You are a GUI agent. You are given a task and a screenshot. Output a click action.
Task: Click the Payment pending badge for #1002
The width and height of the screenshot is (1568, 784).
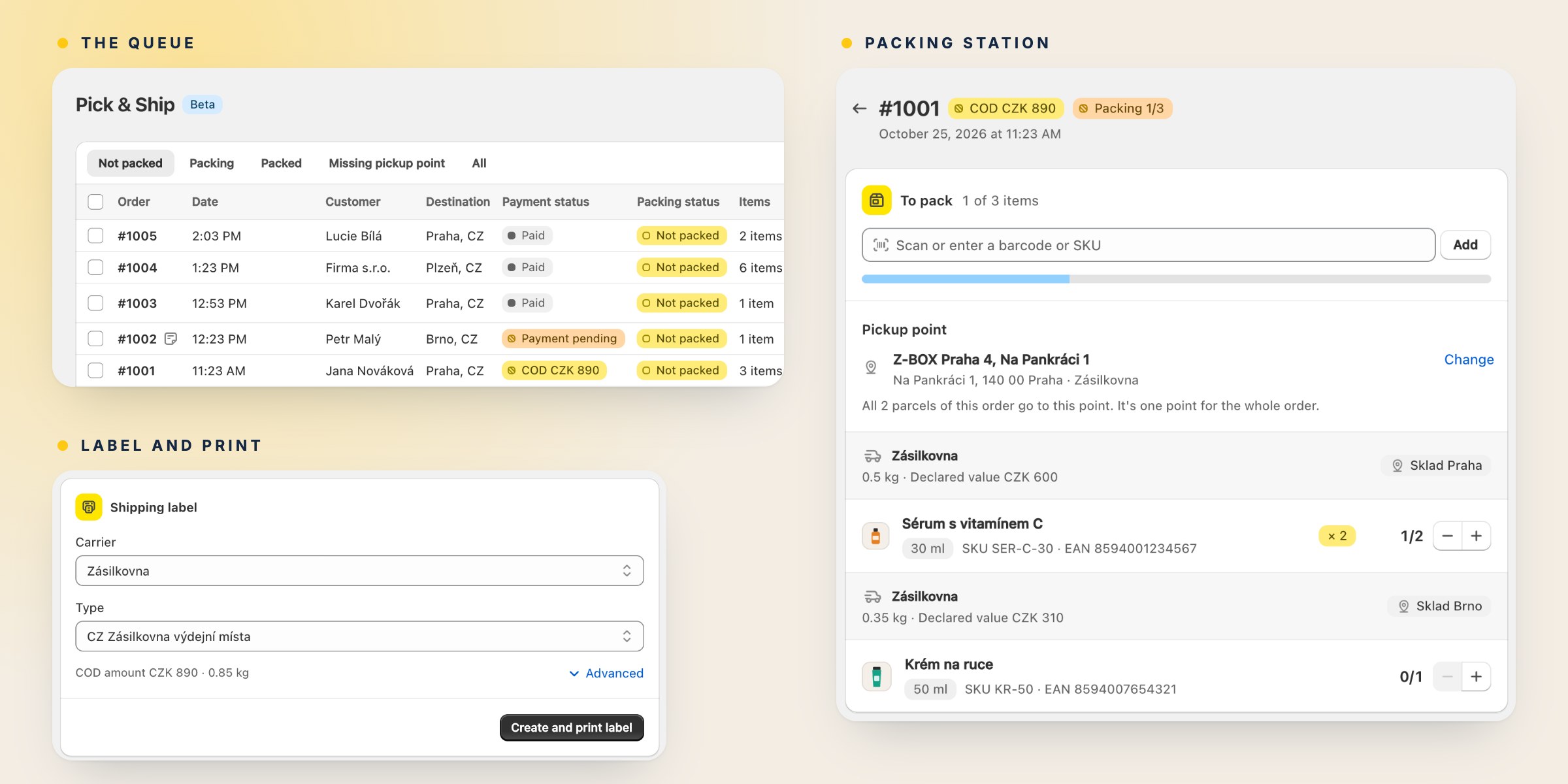[563, 338]
